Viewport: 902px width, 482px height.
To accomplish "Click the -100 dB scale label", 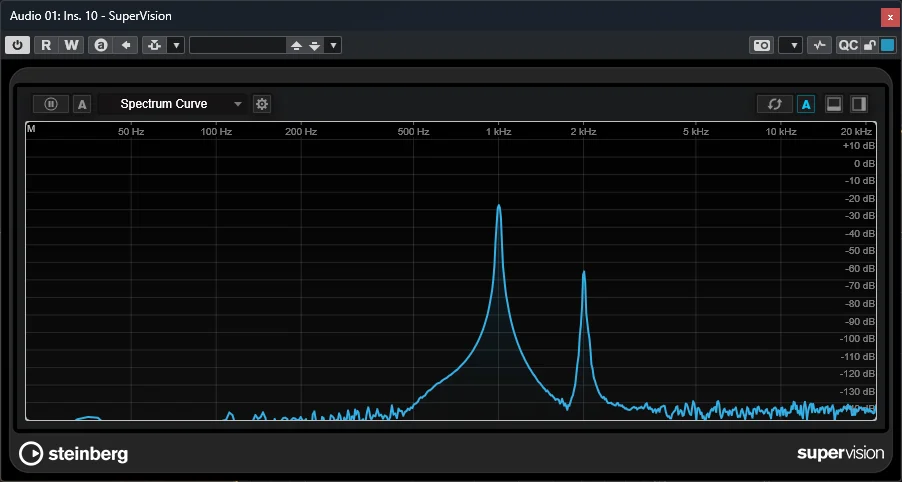I will point(858,339).
